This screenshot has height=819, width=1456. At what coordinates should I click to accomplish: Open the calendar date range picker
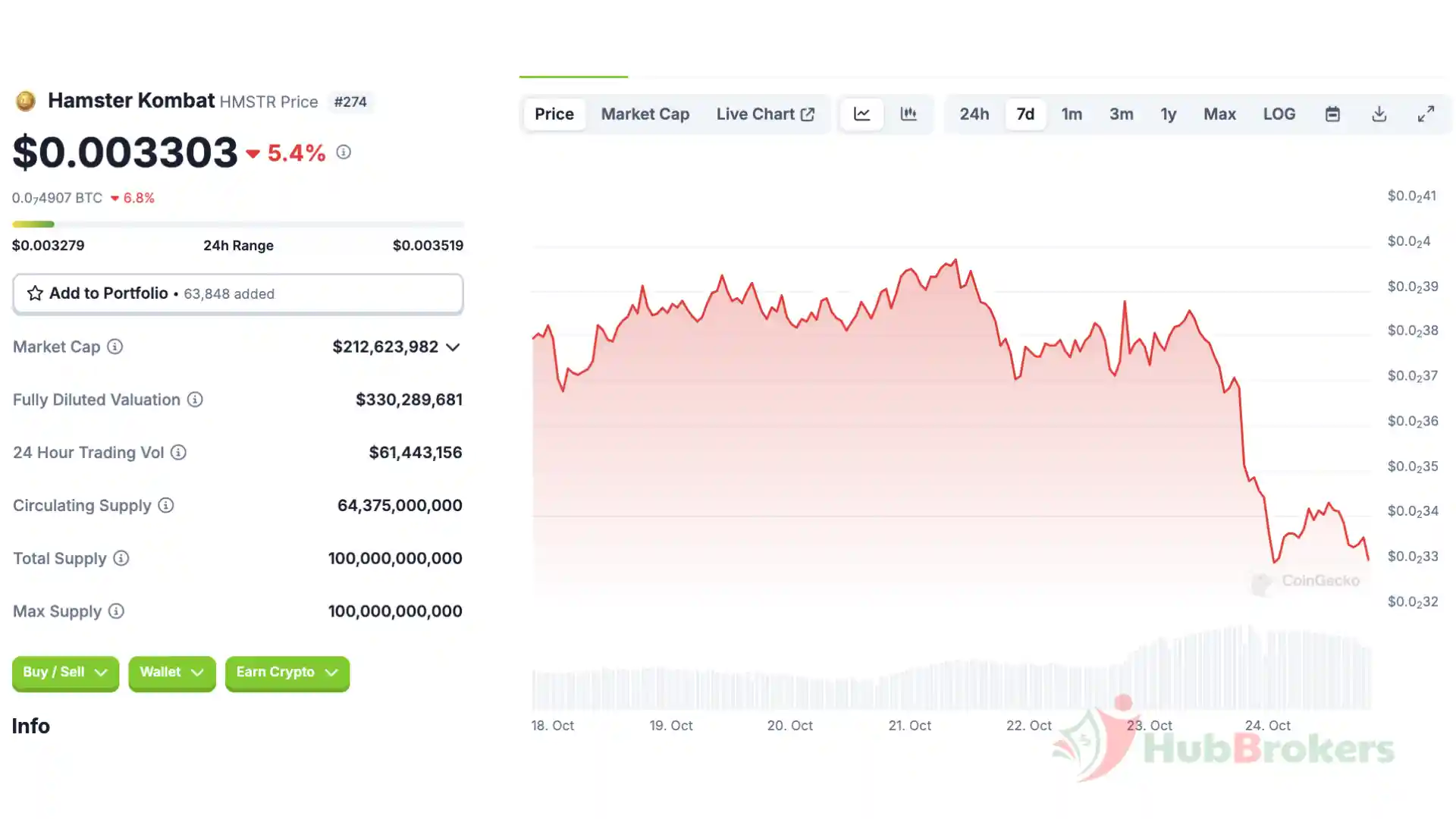pos(1332,115)
